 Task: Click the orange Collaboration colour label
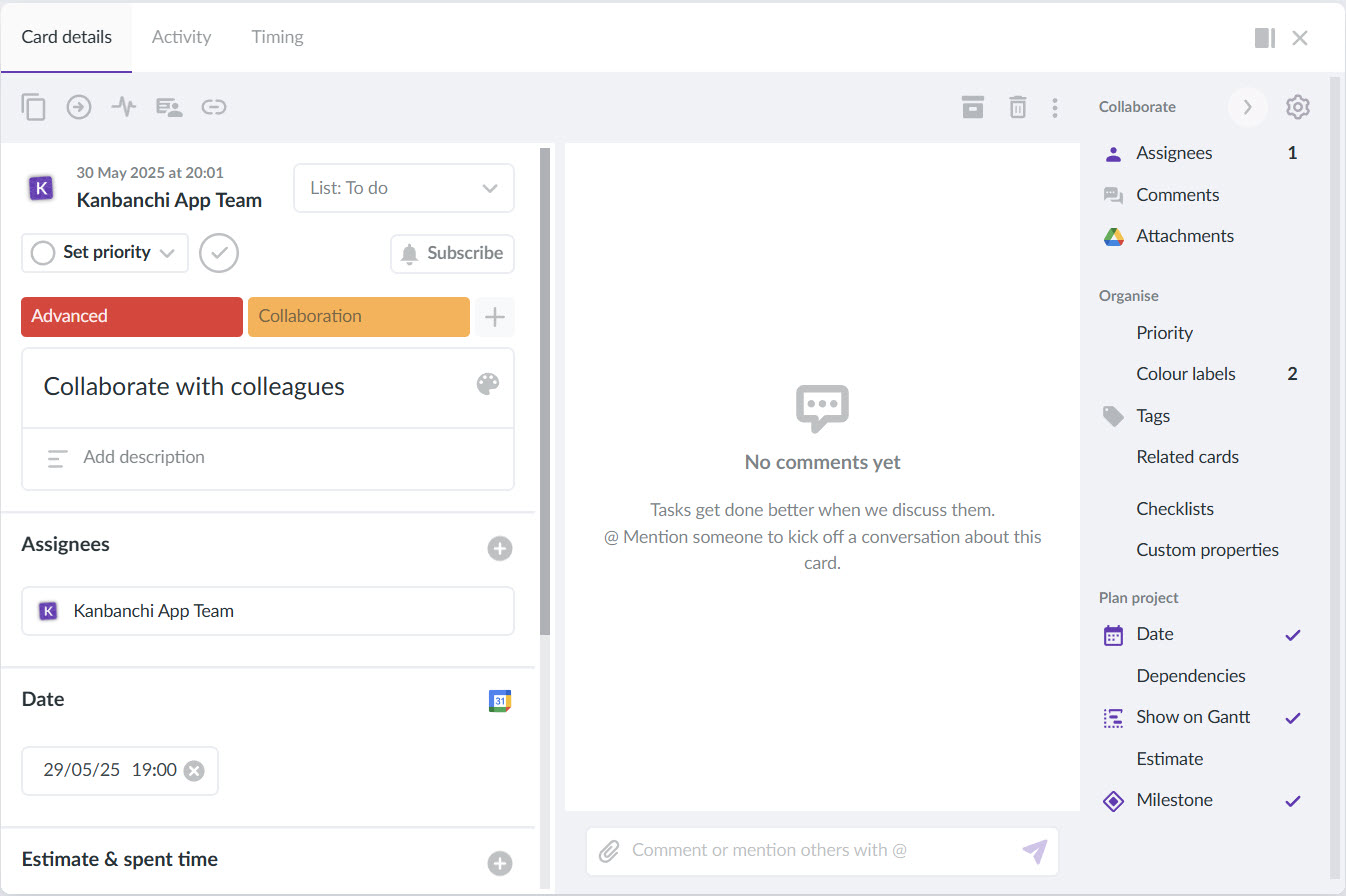359,317
